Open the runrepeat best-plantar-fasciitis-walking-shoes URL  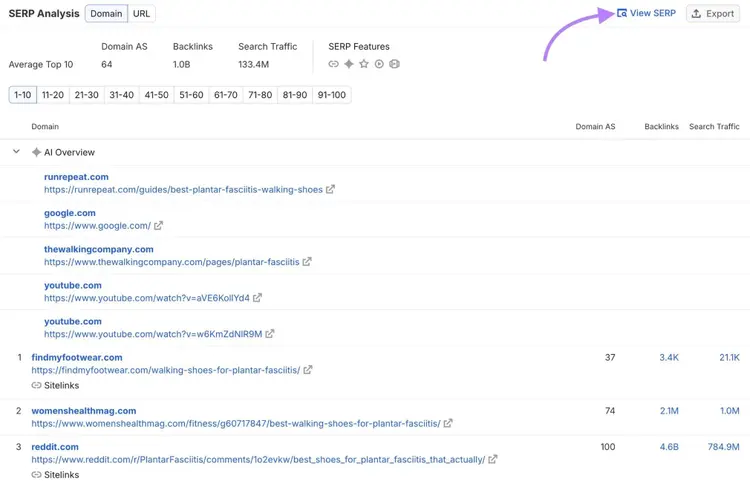tap(183, 189)
